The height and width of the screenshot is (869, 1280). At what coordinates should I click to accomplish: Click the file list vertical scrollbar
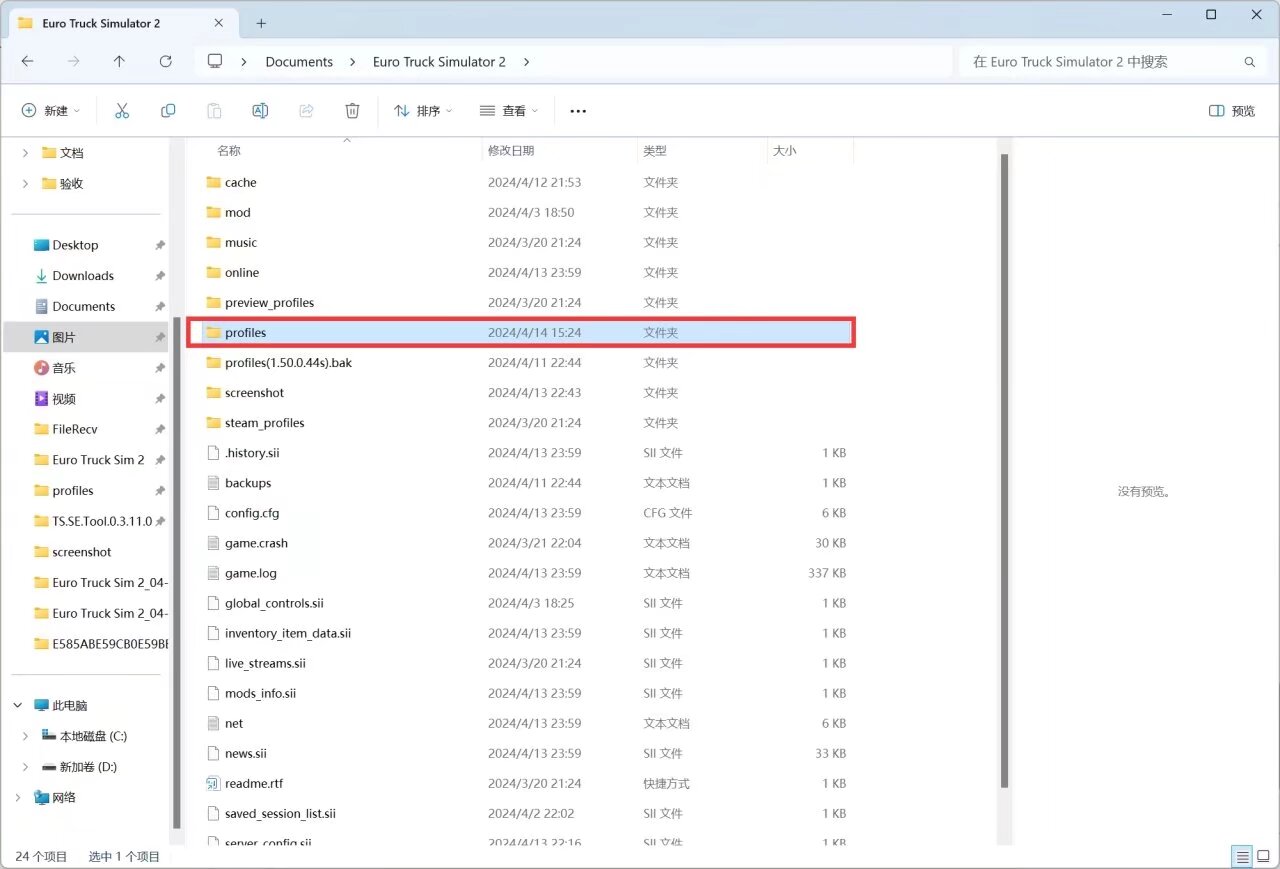point(1005,470)
